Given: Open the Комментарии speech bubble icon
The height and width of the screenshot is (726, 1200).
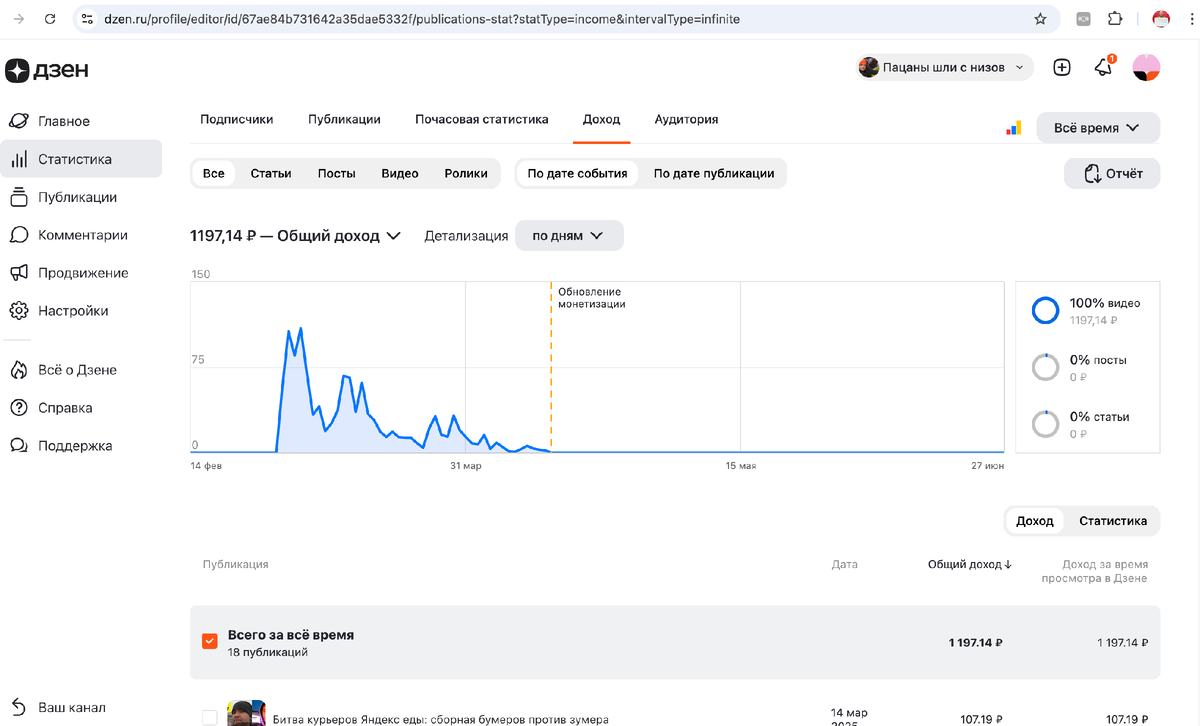Looking at the screenshot, I should pos(19,235).
